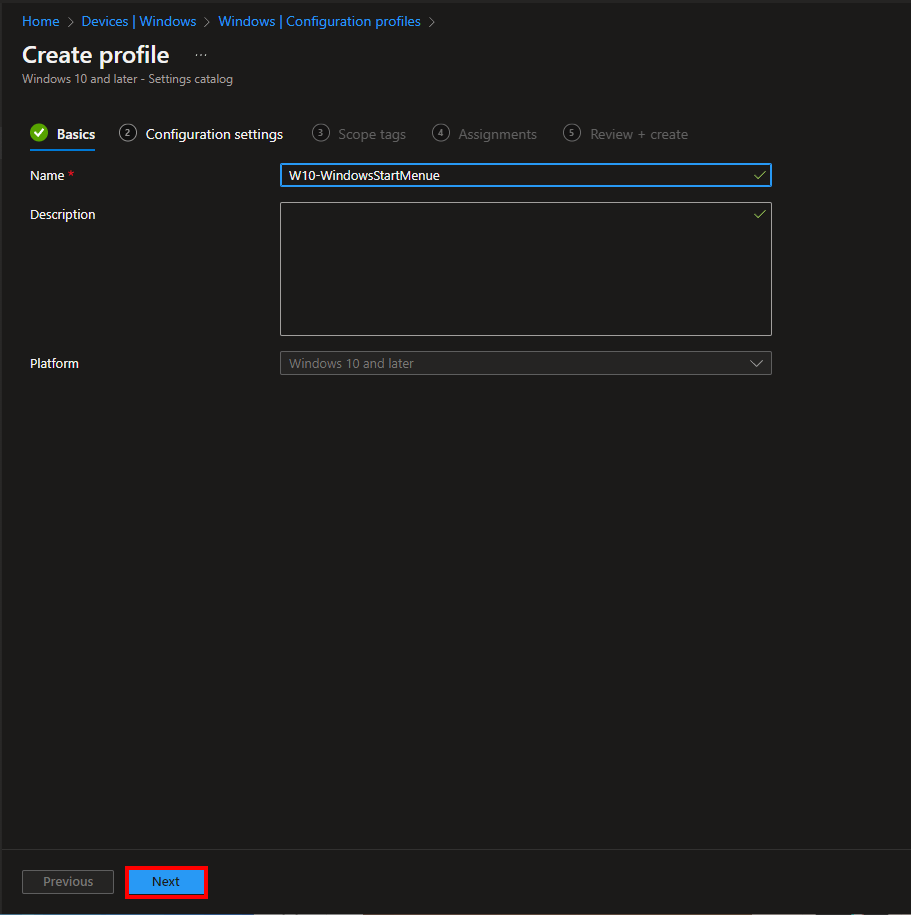Click the step 4 circle icon
Viewport: 911px width, 915px height.
[x=441, y=133]
